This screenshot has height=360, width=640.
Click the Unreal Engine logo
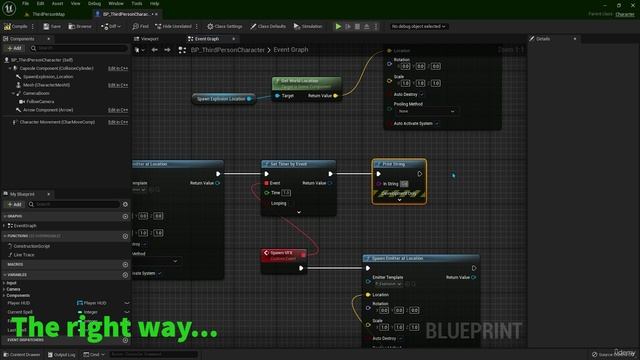pyautogui.click(x=9, y=8)
